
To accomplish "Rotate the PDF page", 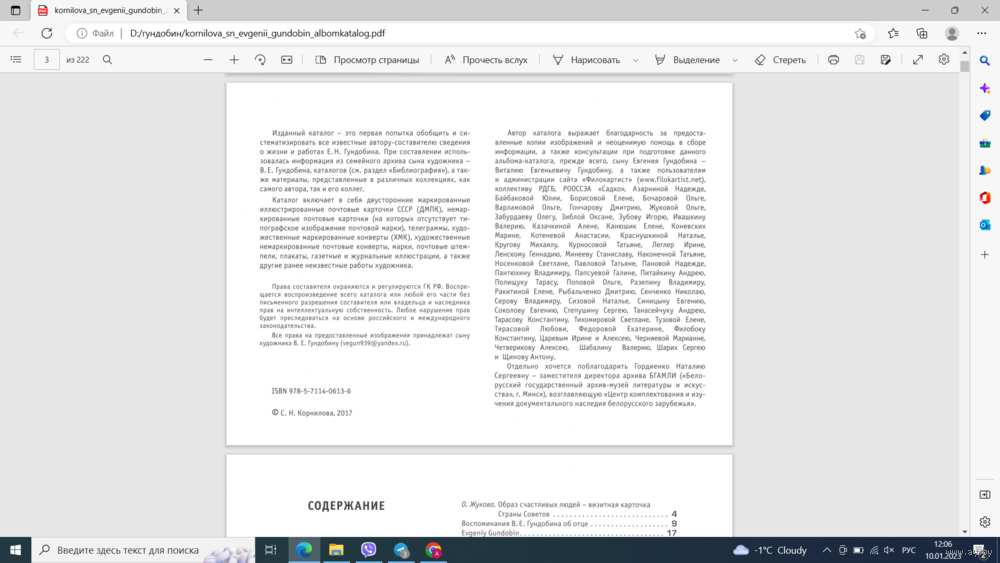I will tap(260, 59).
